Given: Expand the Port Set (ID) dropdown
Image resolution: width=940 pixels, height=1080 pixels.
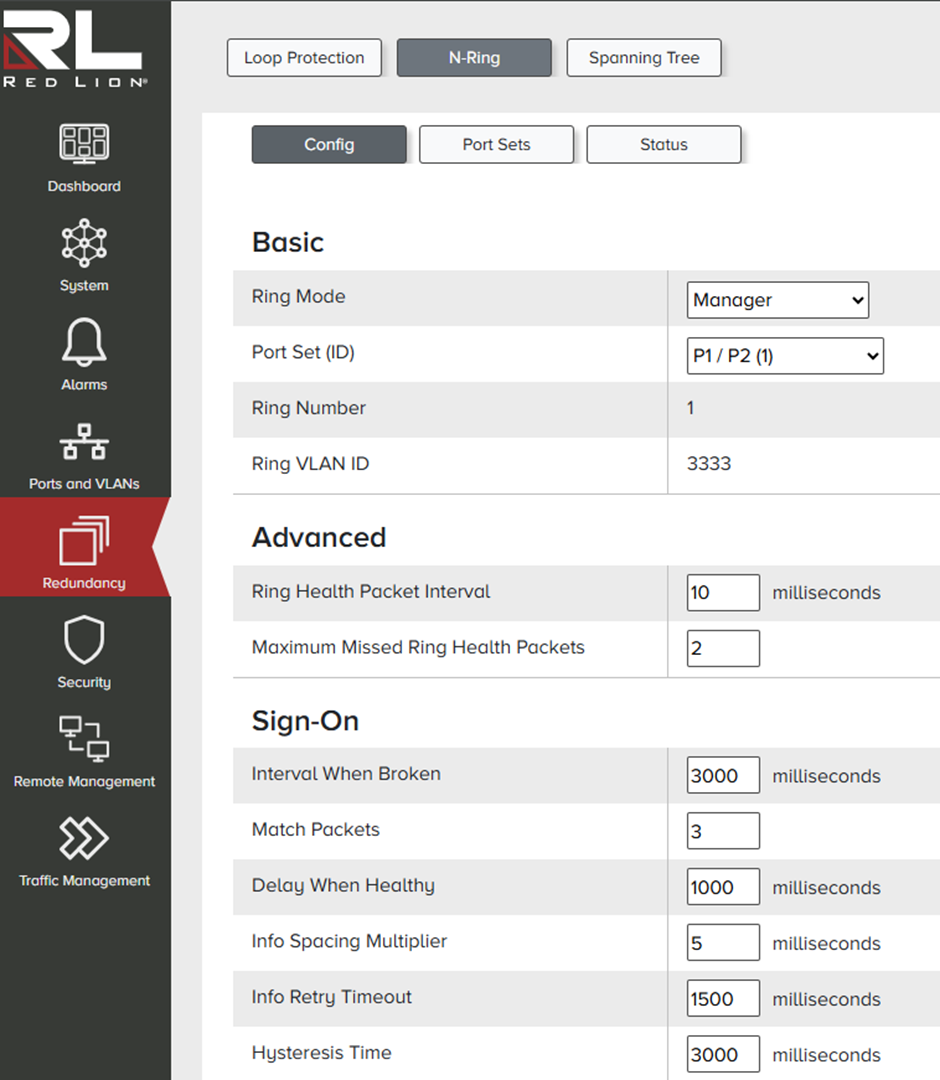Looking at the screenshot, I should pos(785,356).
